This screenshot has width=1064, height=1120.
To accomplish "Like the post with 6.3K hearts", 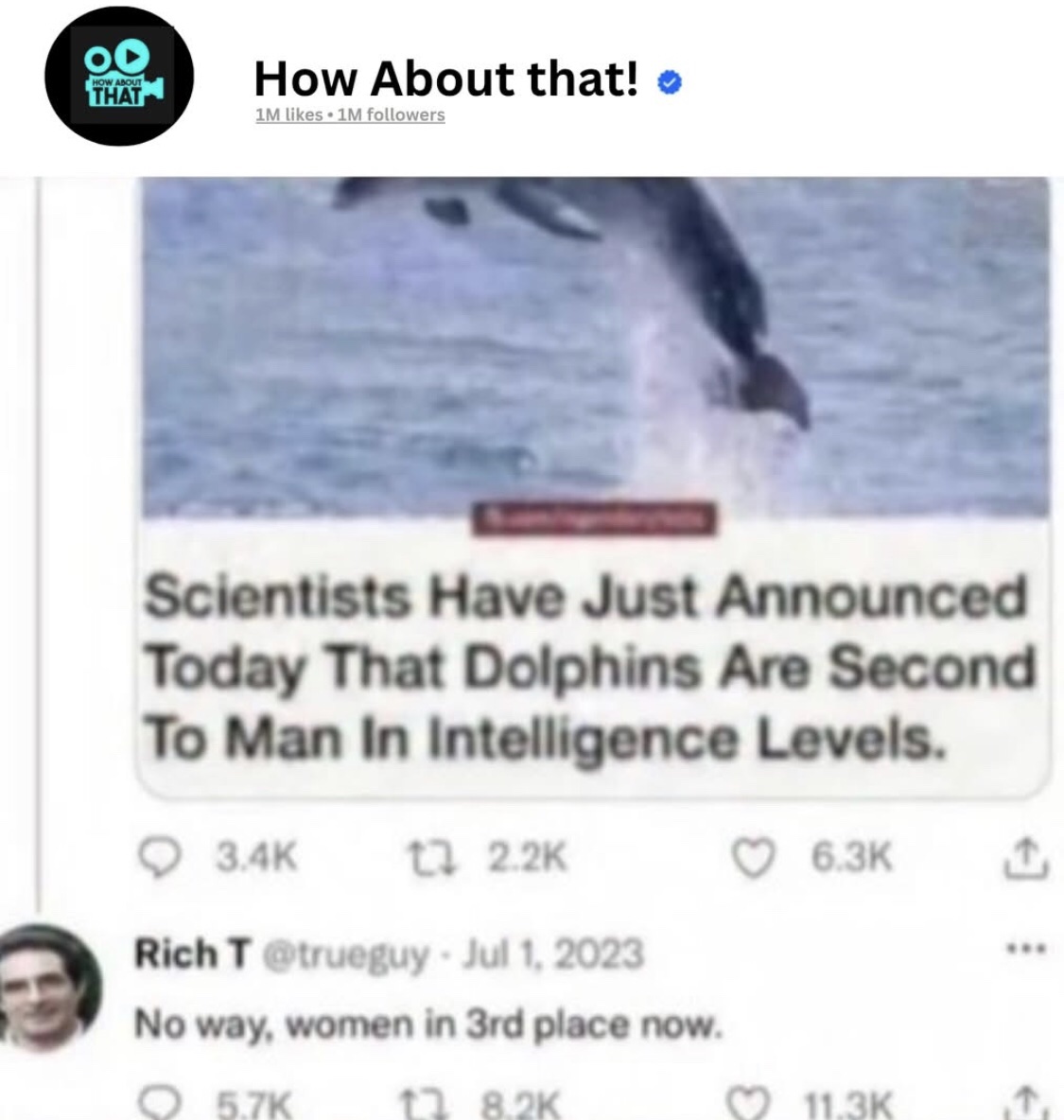I will (754, 858).
